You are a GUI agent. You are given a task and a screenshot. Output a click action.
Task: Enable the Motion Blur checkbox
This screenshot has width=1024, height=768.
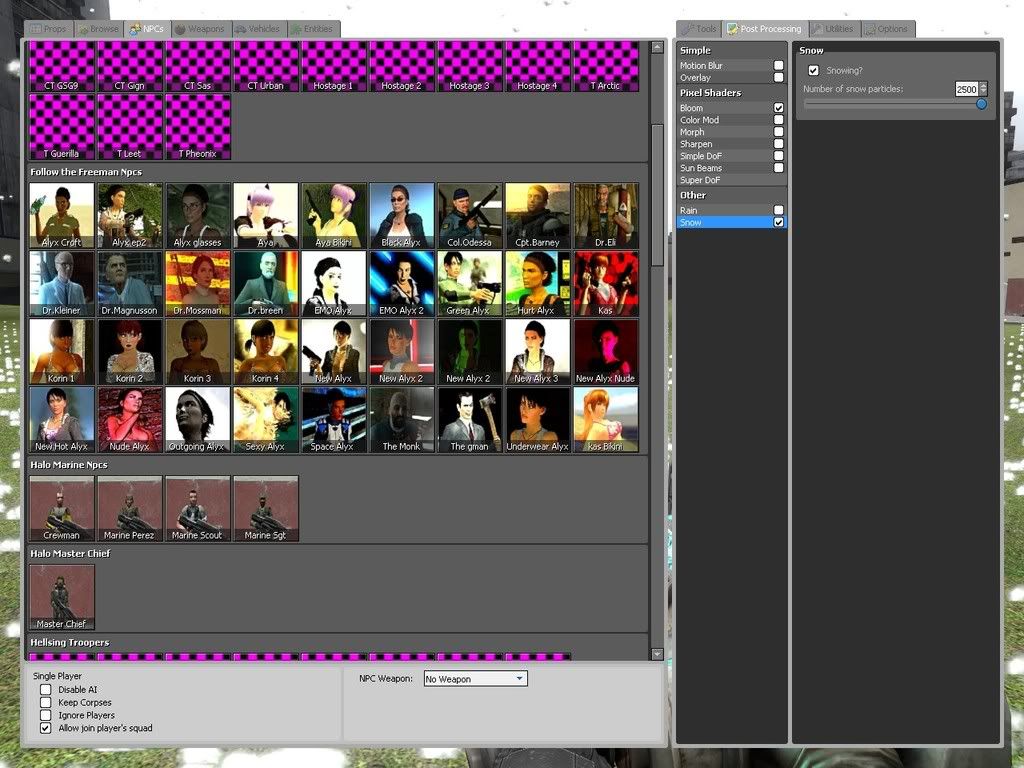(x=778, y=66)
